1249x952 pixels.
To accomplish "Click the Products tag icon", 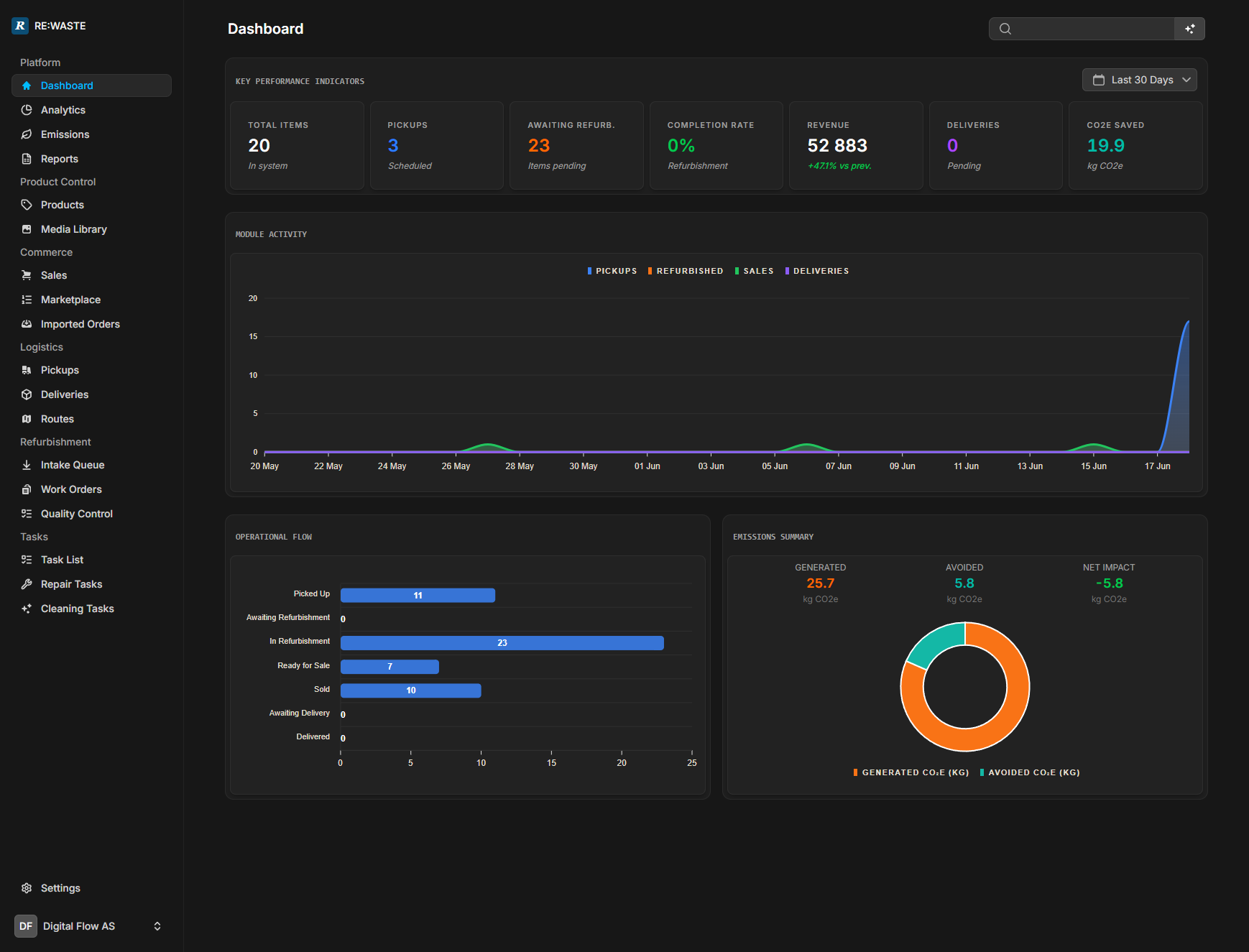I will (27, 205).
